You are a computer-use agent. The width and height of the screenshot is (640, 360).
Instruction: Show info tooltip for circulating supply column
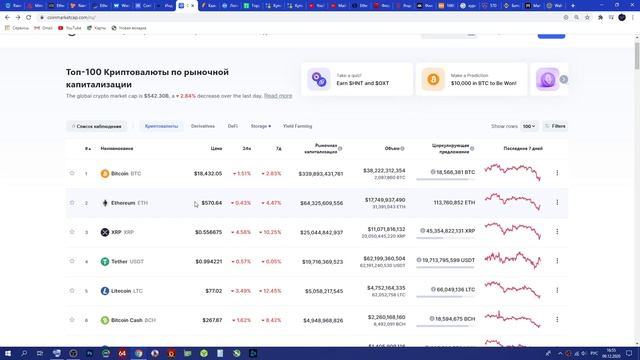(x=472, y=149)
